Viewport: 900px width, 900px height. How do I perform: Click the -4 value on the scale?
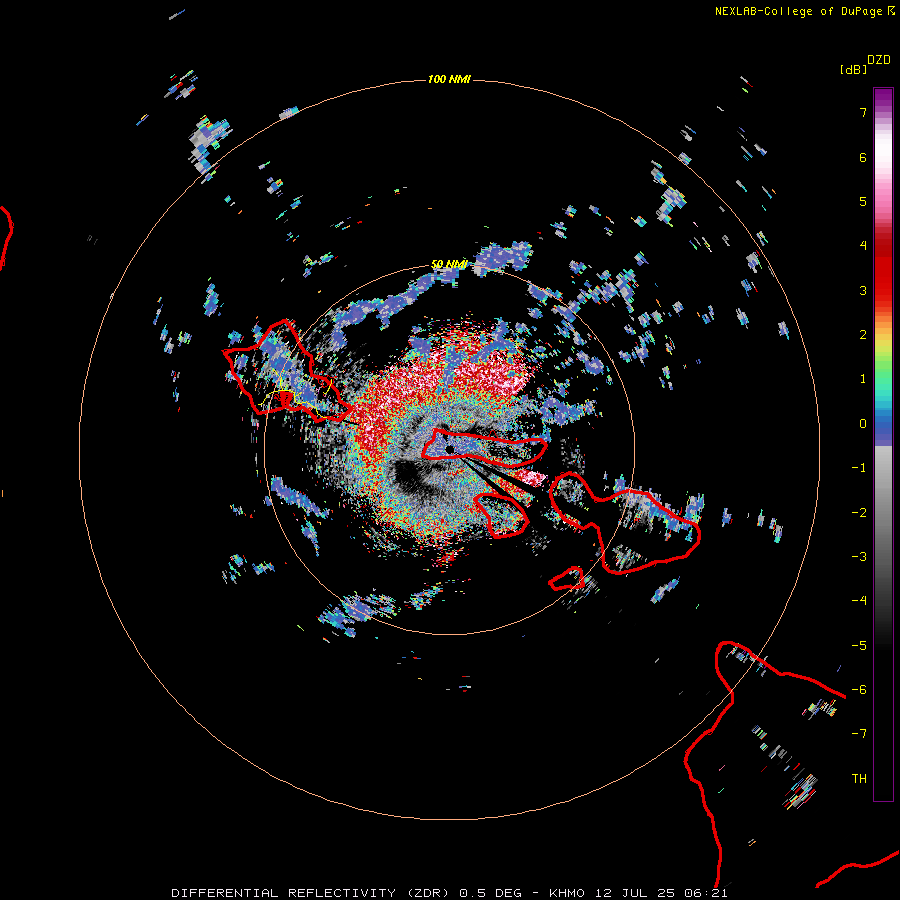[859, 601]
